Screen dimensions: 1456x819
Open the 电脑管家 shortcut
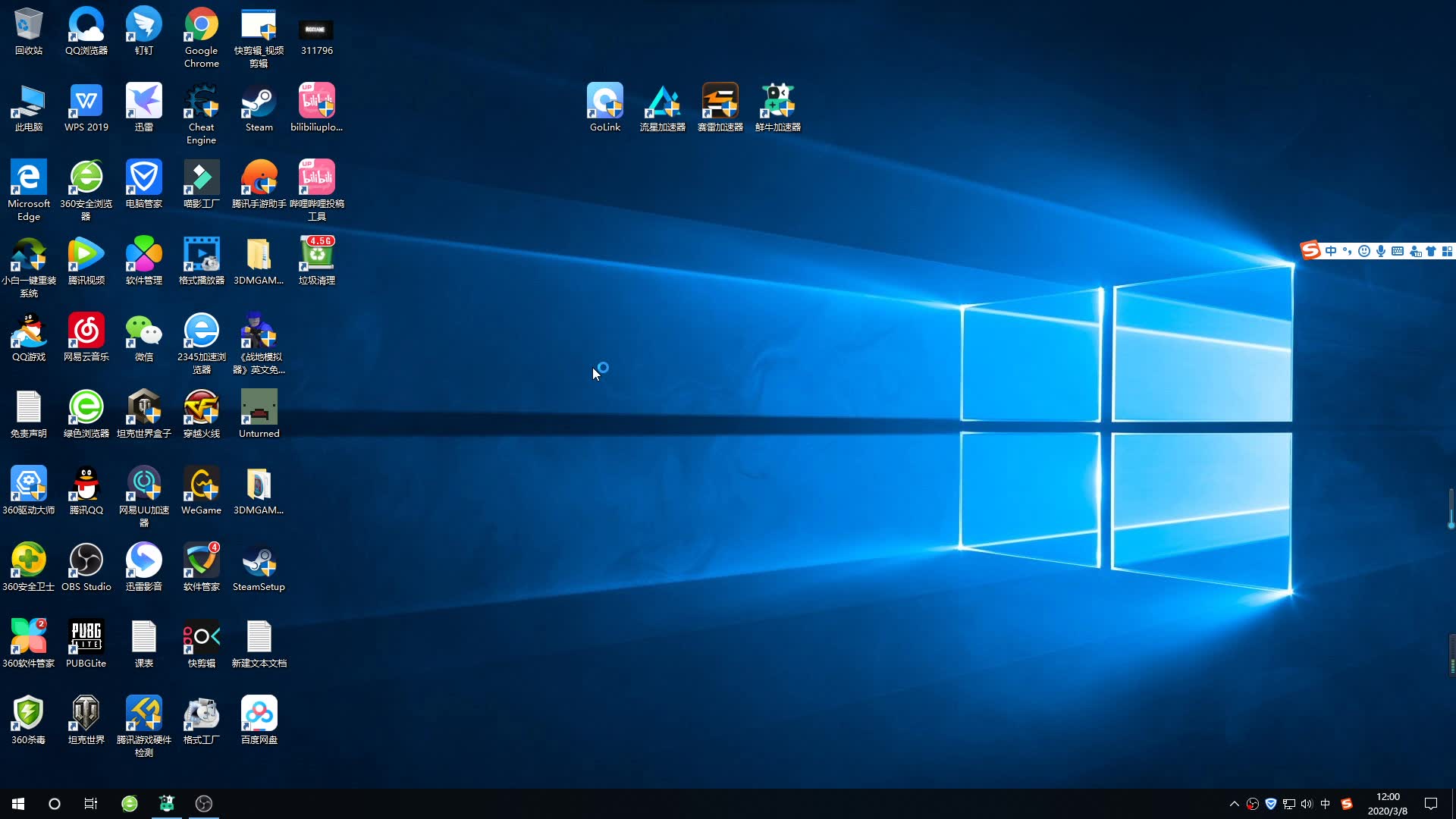pos(144,185)
